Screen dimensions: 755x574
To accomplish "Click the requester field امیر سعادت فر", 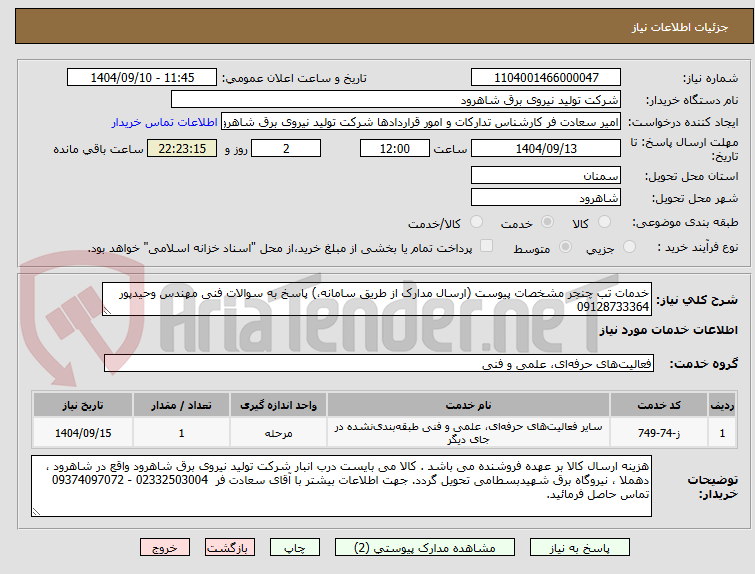I will [421, 122].
